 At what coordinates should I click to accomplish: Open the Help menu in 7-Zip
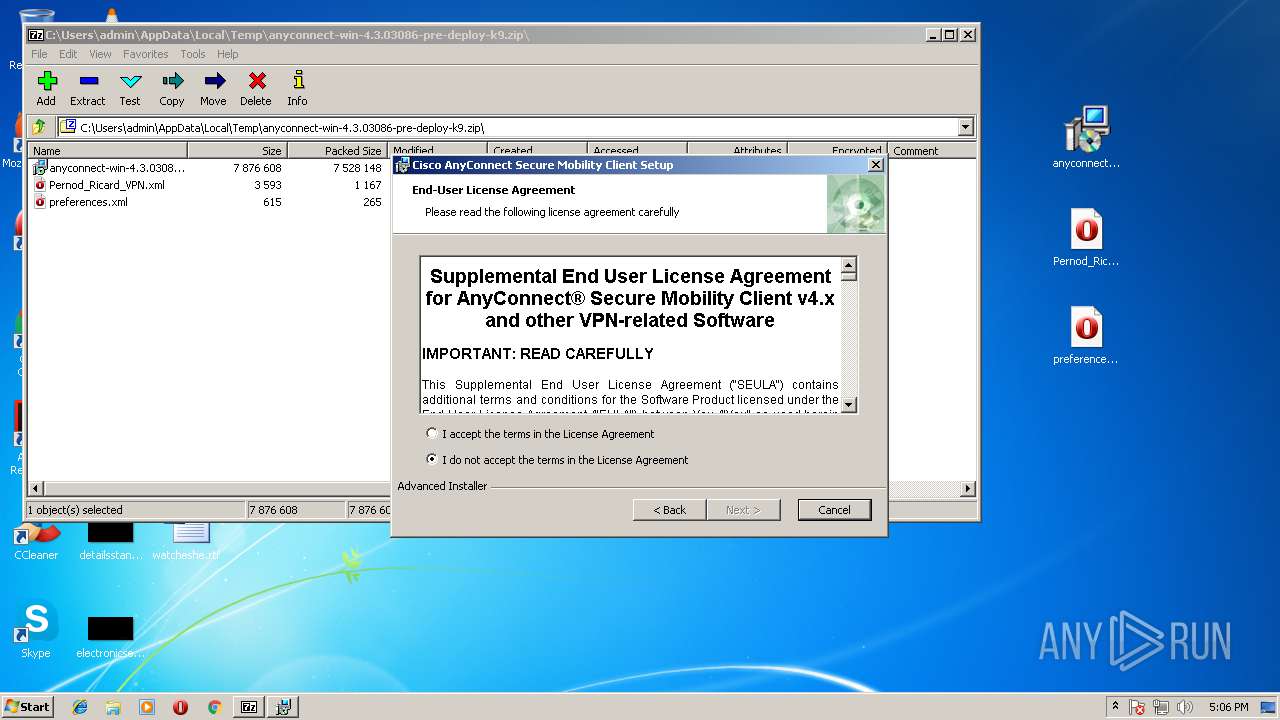coord(228,54)
